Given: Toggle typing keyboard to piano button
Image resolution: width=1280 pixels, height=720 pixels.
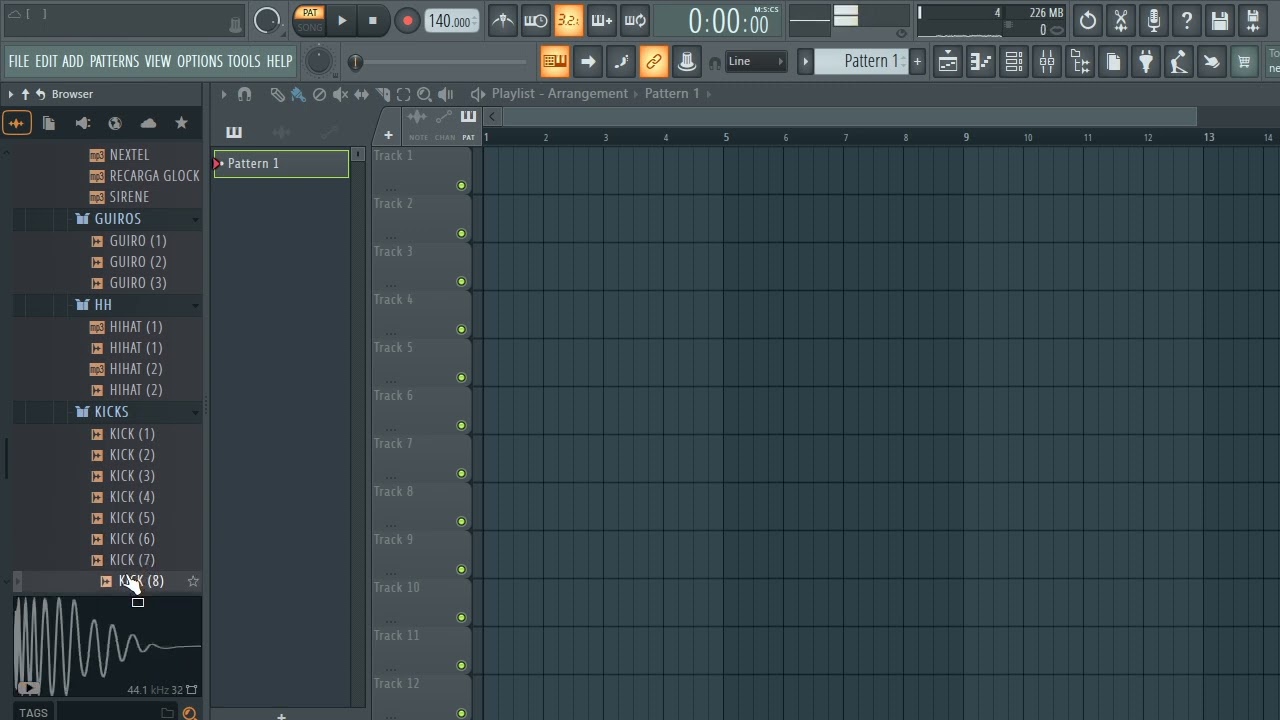Looking at the screenshot, I should tap(555, 62).
